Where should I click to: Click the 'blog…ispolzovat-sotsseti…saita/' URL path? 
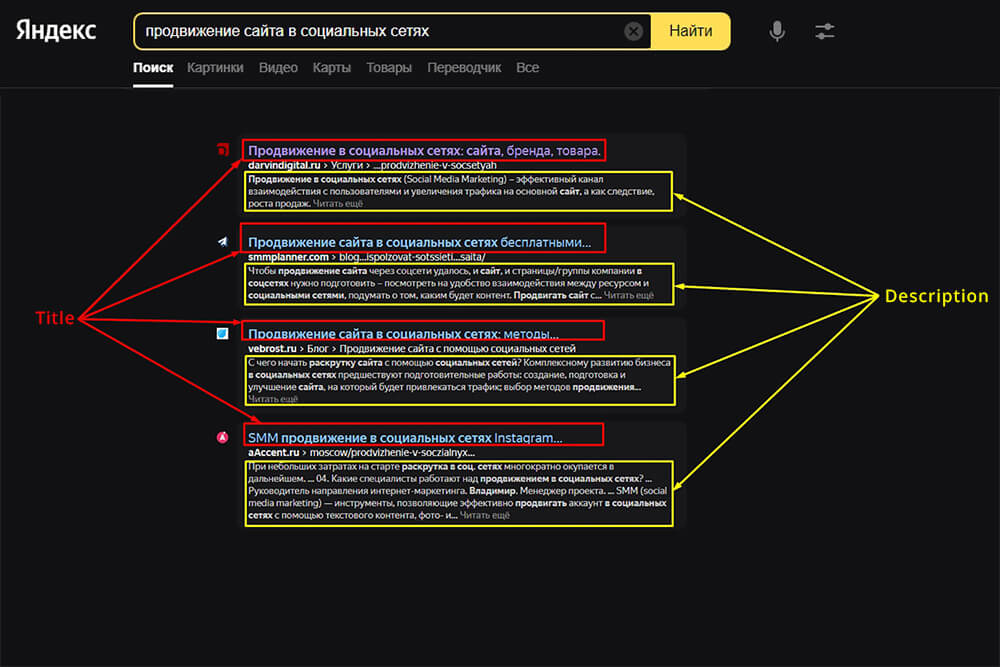(x=412, y=257)
